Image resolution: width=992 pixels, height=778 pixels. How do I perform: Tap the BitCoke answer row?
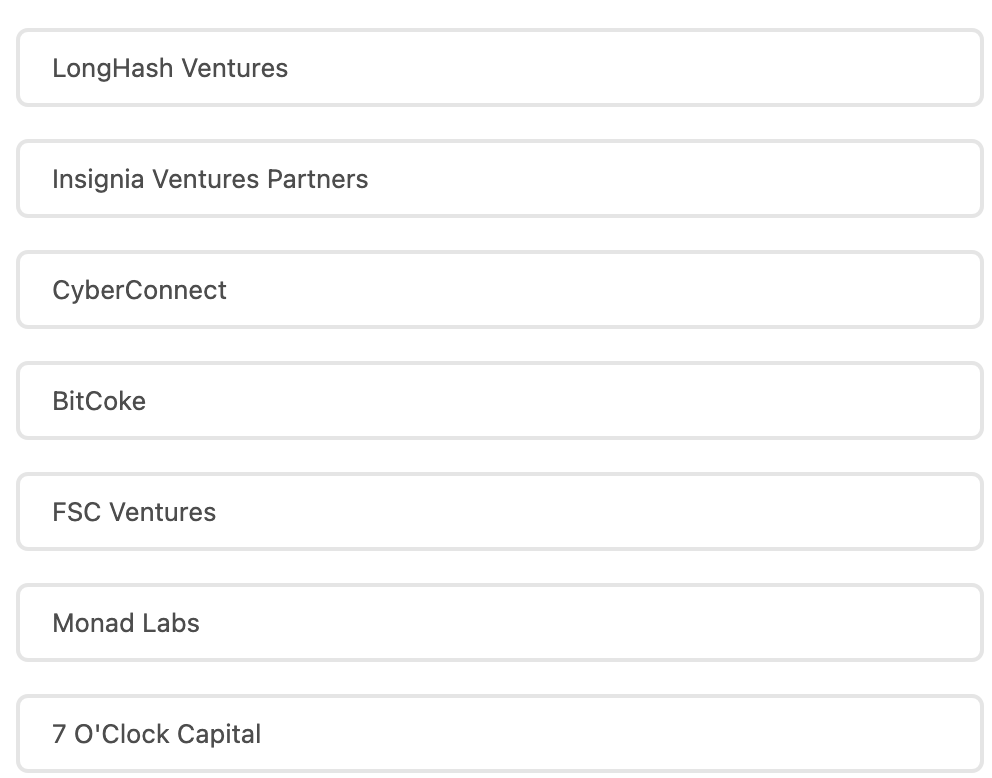click(500, 401)
